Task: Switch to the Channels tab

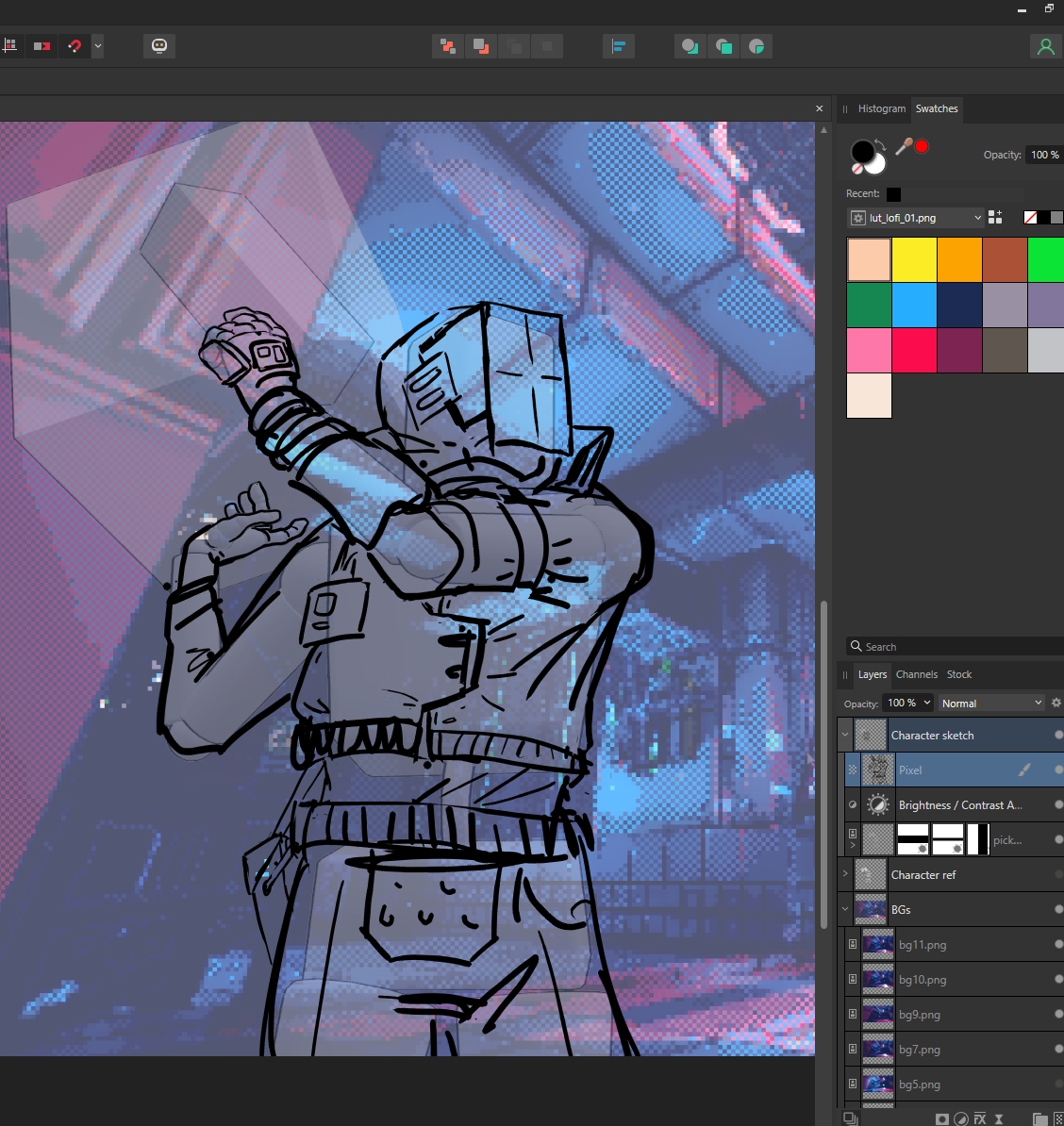Action: 916,674
